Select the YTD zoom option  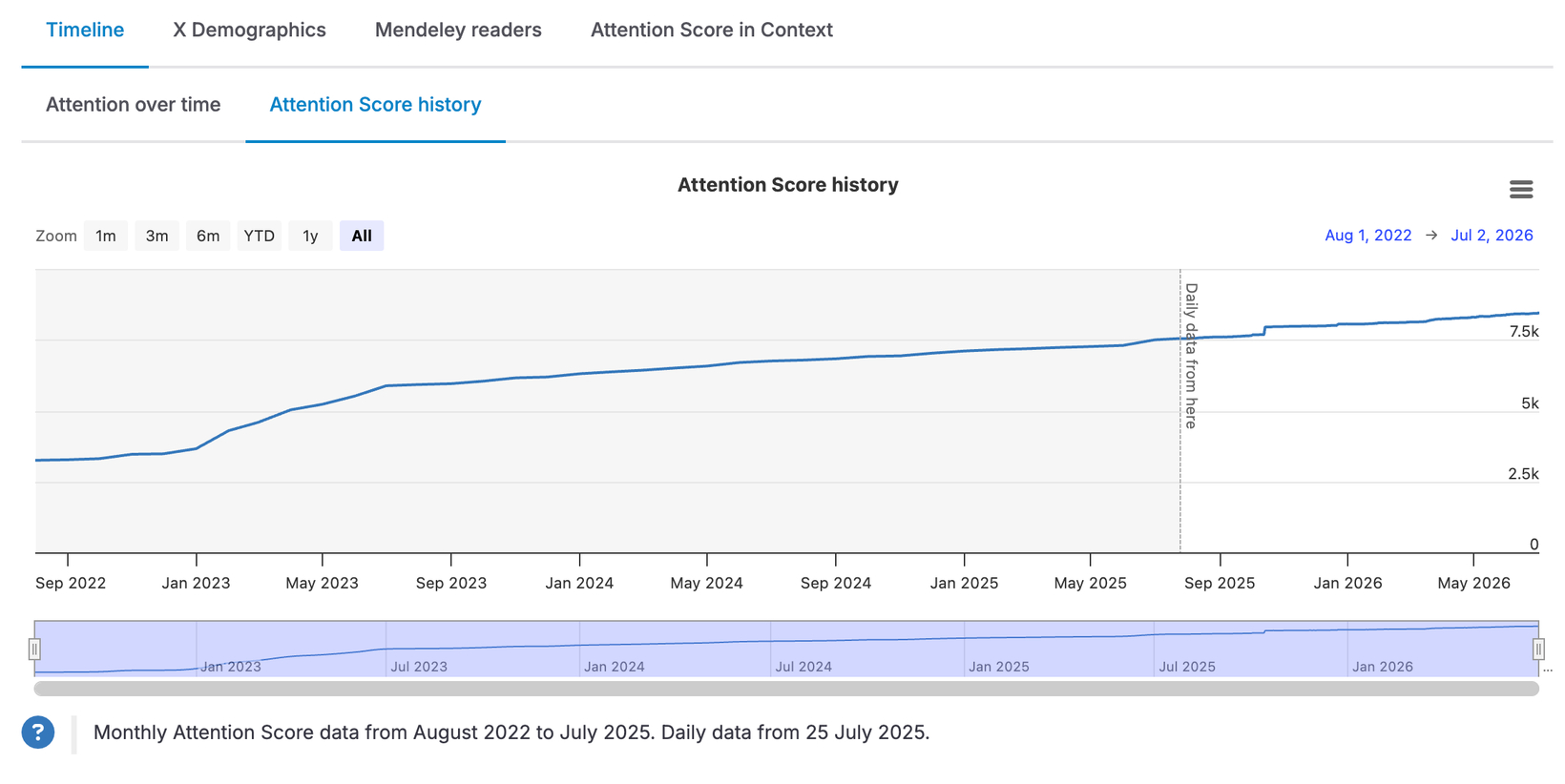pyautogui.click(x=260, y=236)
